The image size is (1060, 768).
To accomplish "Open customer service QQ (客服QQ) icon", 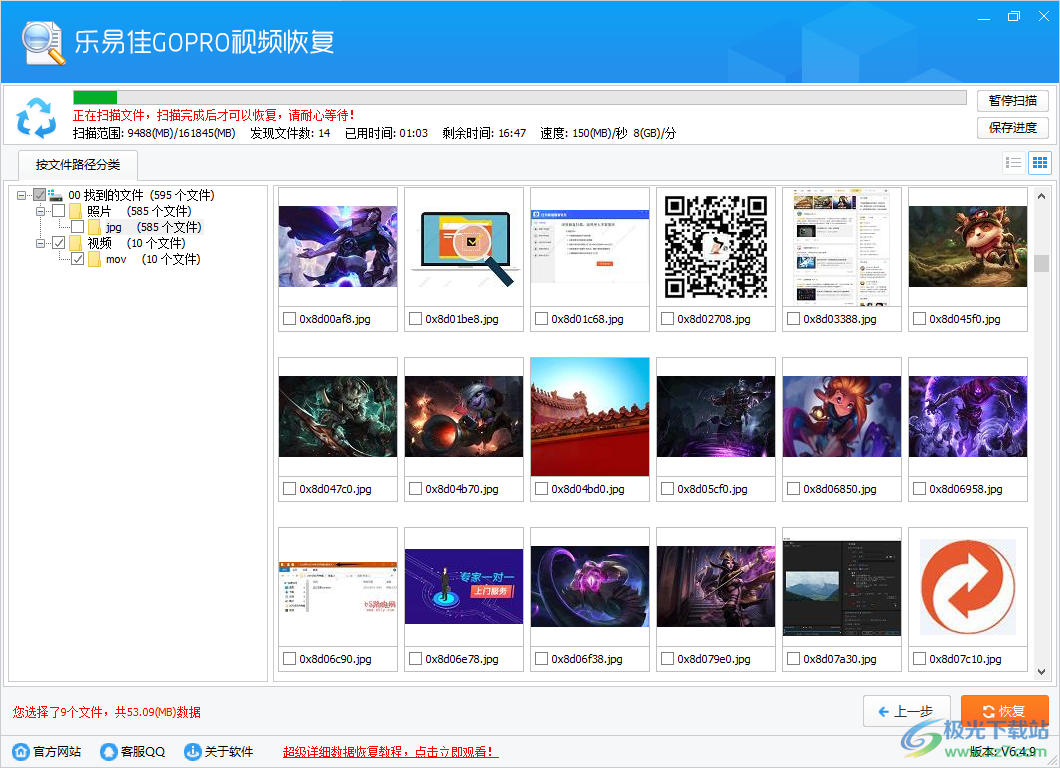I will pyautogui.click(x=108, y=751).
